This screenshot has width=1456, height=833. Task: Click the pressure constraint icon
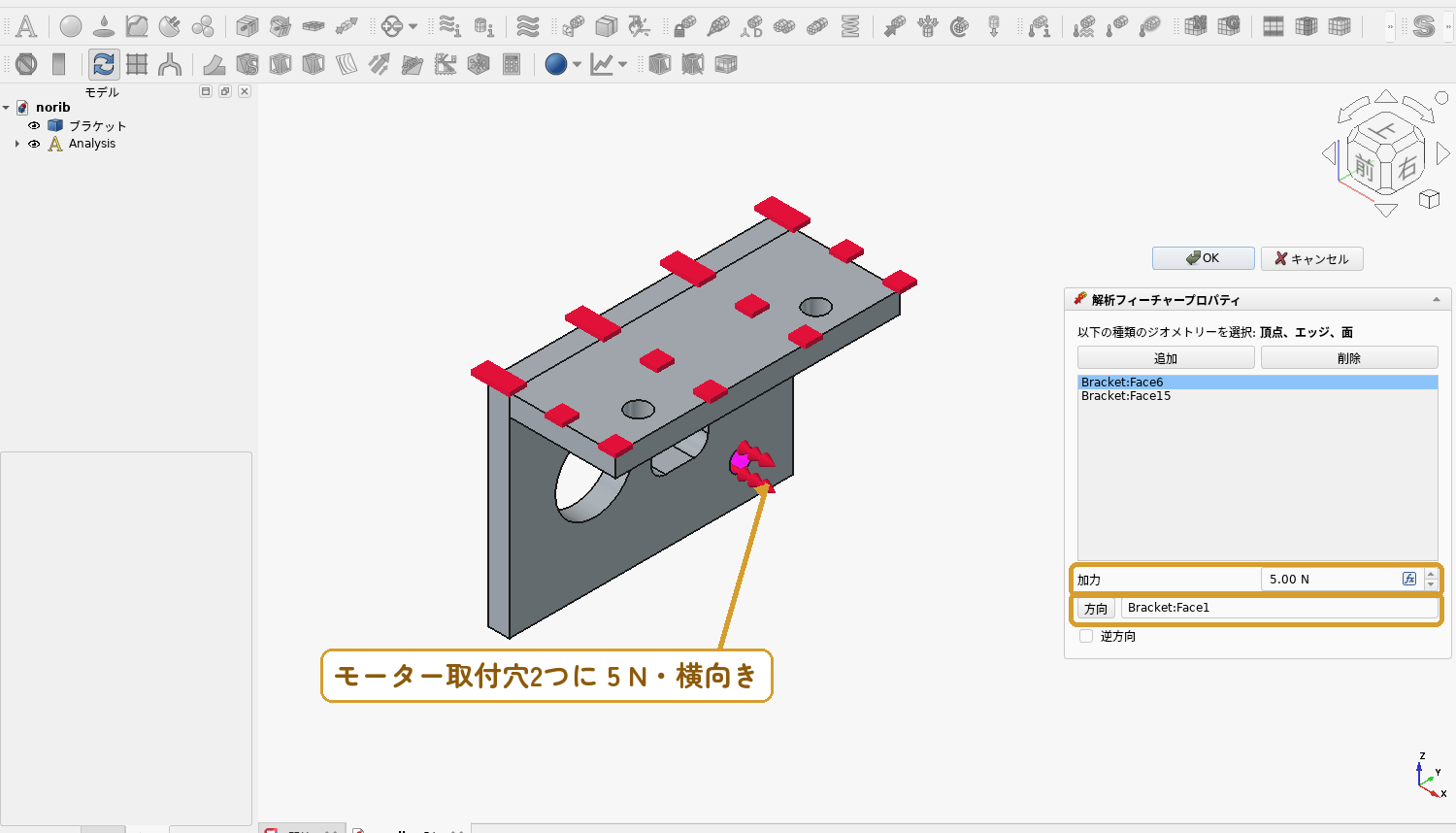927,26
